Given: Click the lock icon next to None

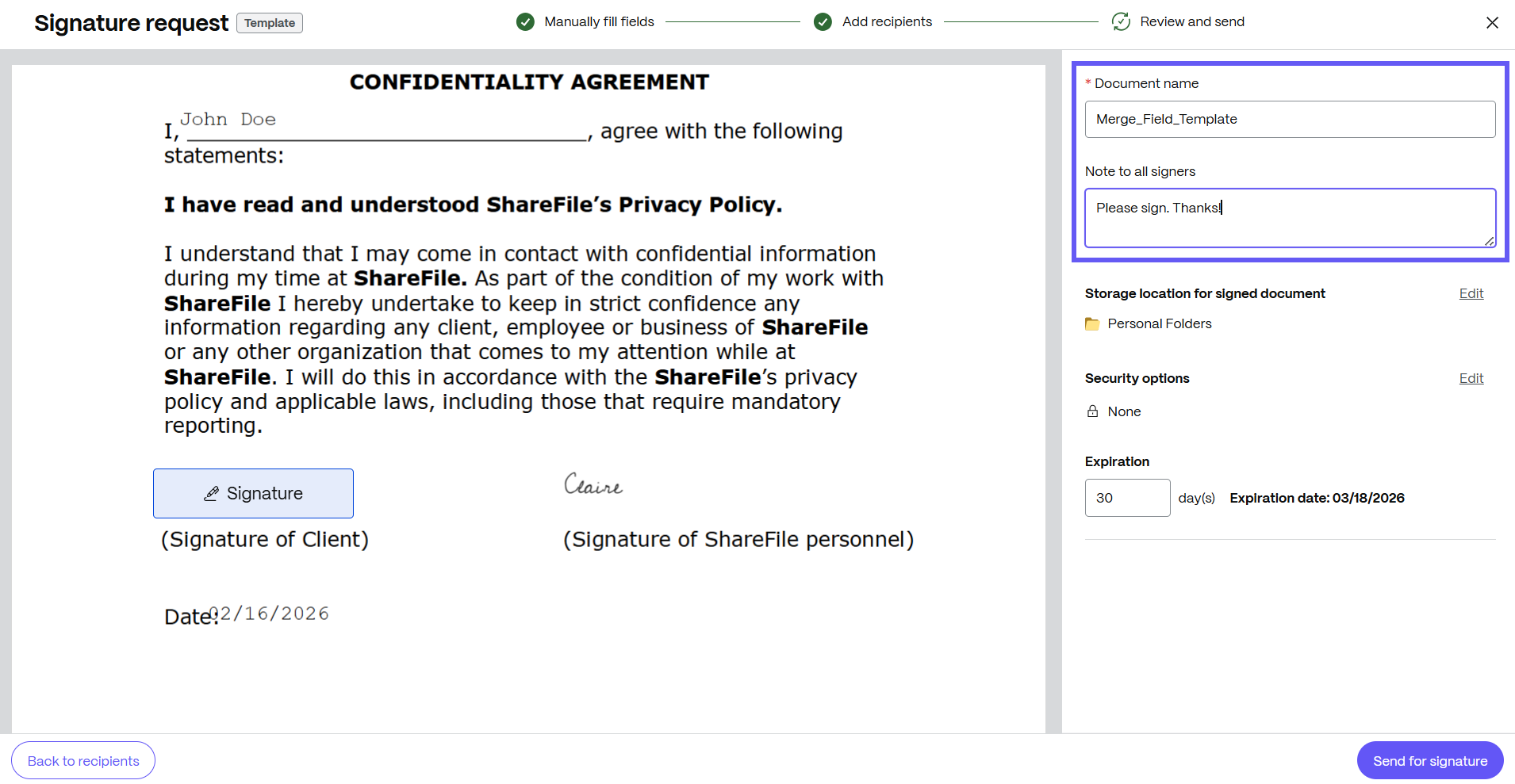Looking at the screenshot, I should pyautogui.click(x=1092, y=411).
